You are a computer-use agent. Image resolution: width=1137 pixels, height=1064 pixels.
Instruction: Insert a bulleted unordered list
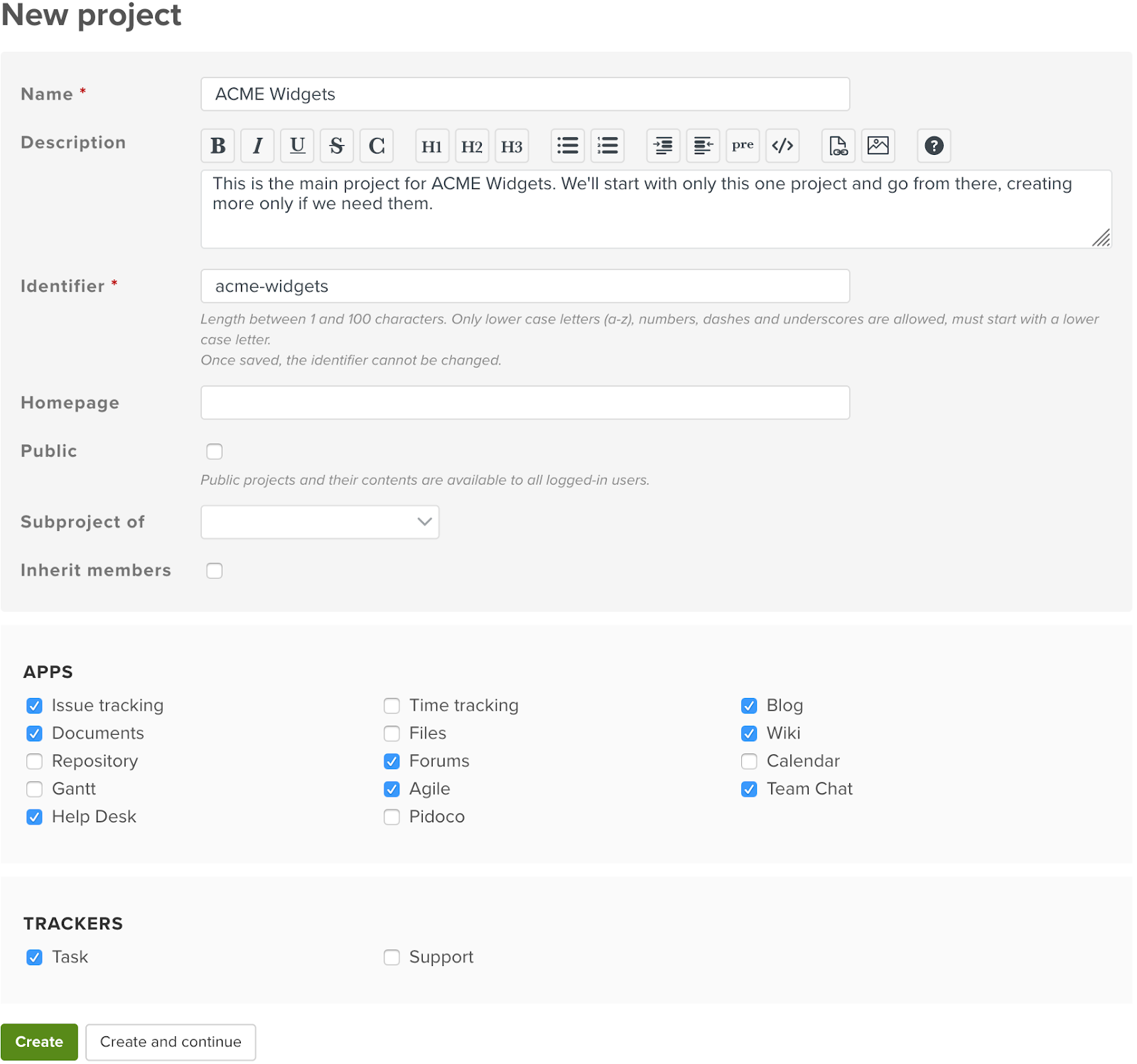568,146
